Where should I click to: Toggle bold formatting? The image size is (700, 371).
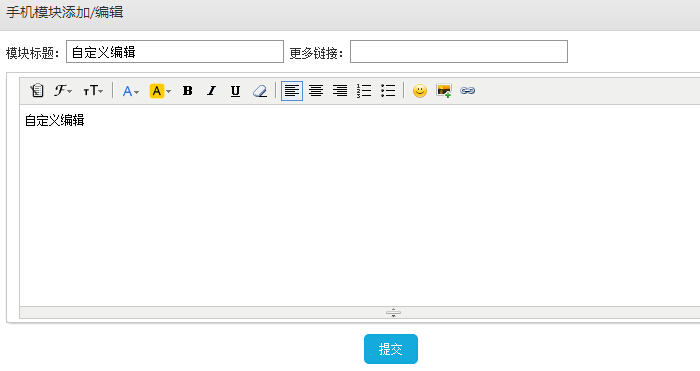coord(188,91)
